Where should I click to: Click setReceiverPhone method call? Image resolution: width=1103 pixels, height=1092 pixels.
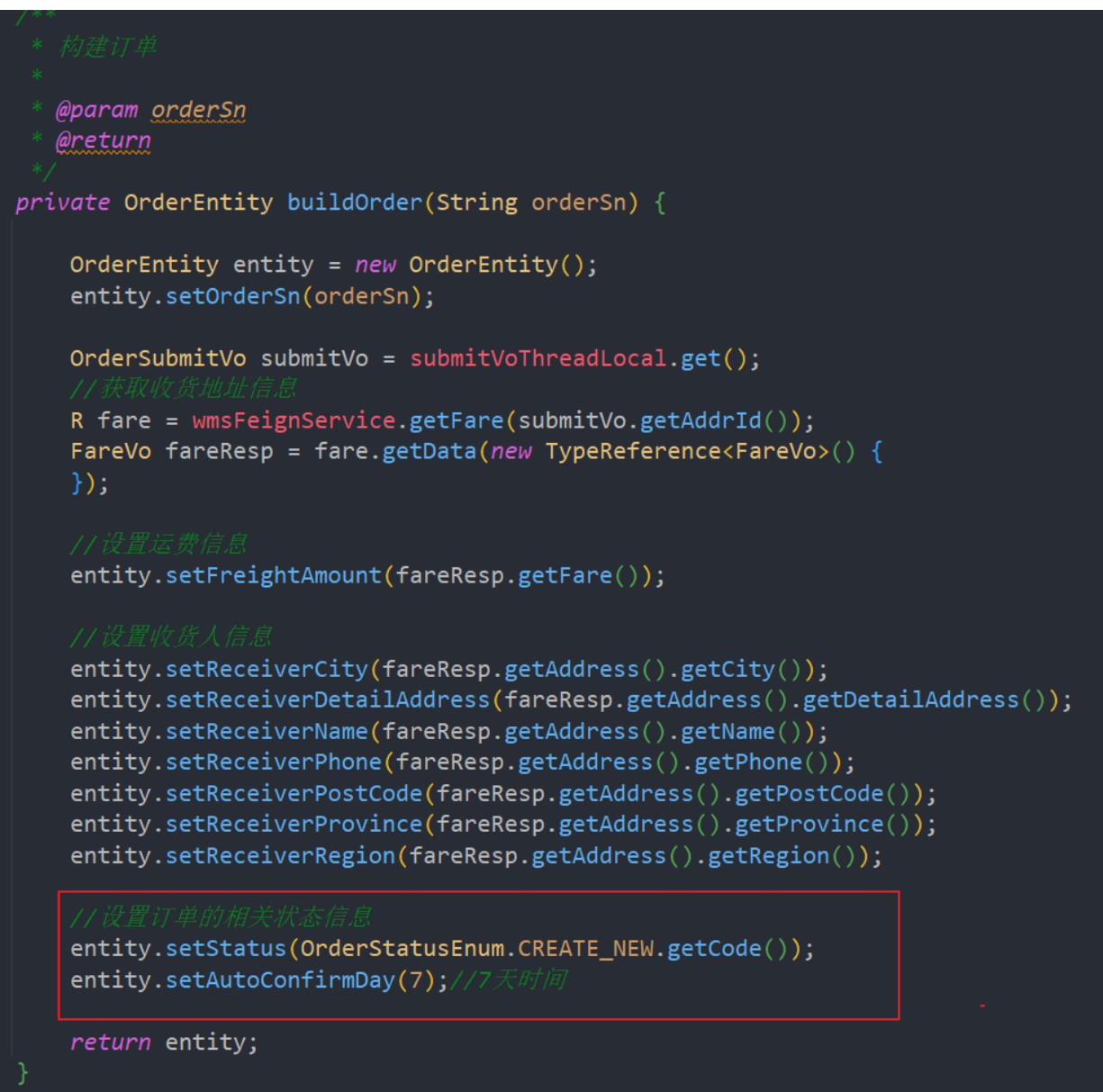[274, 762]
